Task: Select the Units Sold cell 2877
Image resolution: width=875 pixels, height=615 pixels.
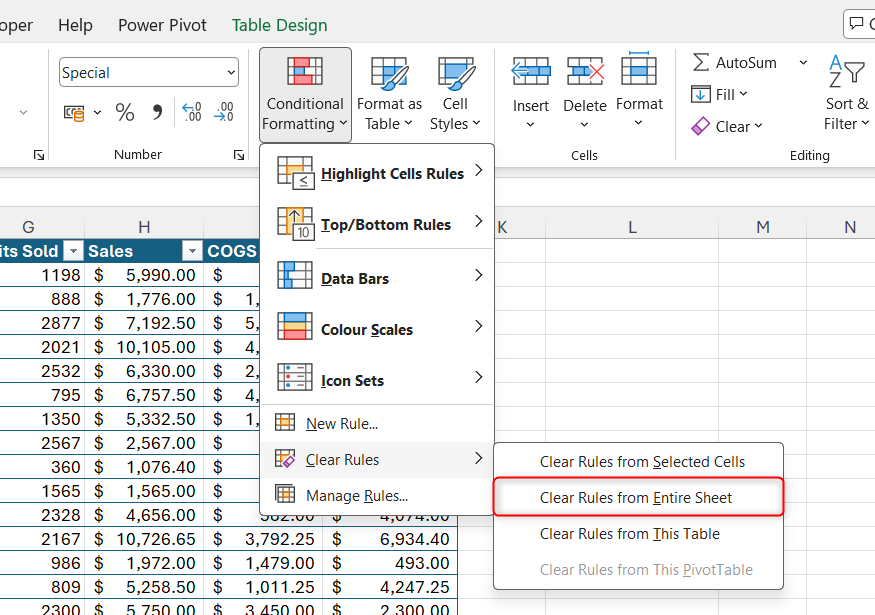Action: (42, 323)
